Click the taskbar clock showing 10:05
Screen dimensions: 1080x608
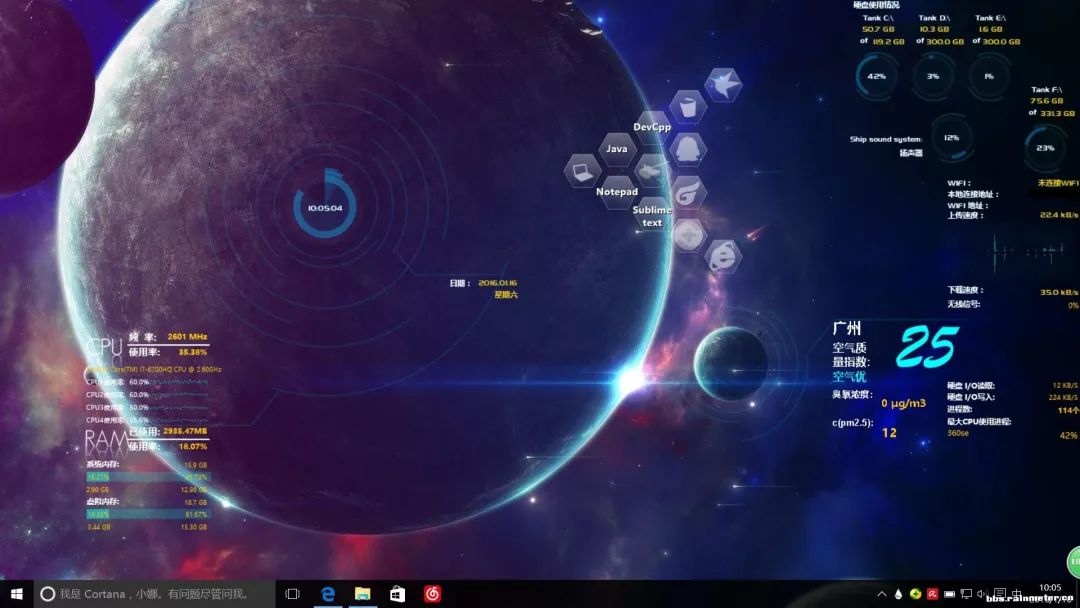coord(1050,587)
